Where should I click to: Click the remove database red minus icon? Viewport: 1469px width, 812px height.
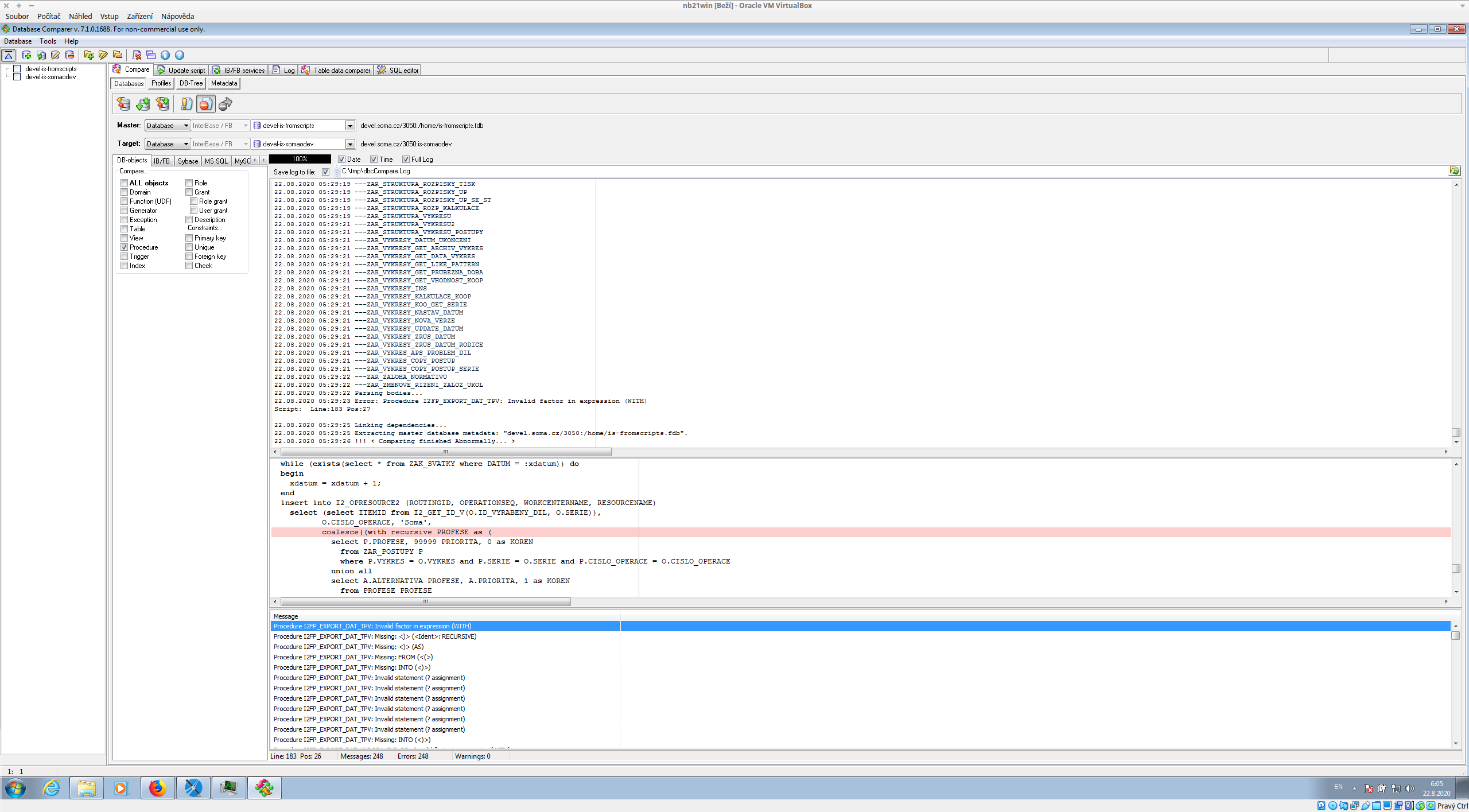pyautogui.click(x=70, y=55)
